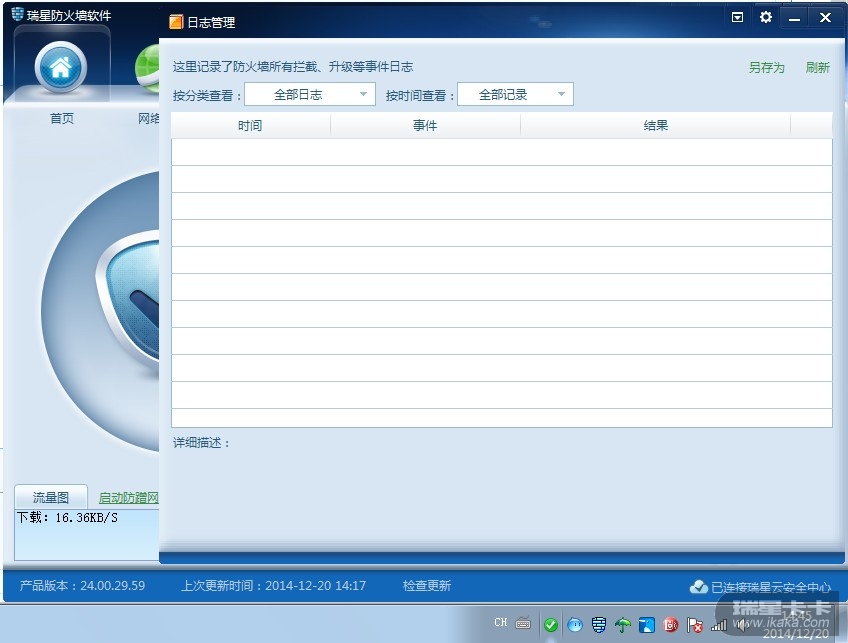Expand the 全部日志 category dropdown
This screenshot has height=643, width=848.
(310, 95)
